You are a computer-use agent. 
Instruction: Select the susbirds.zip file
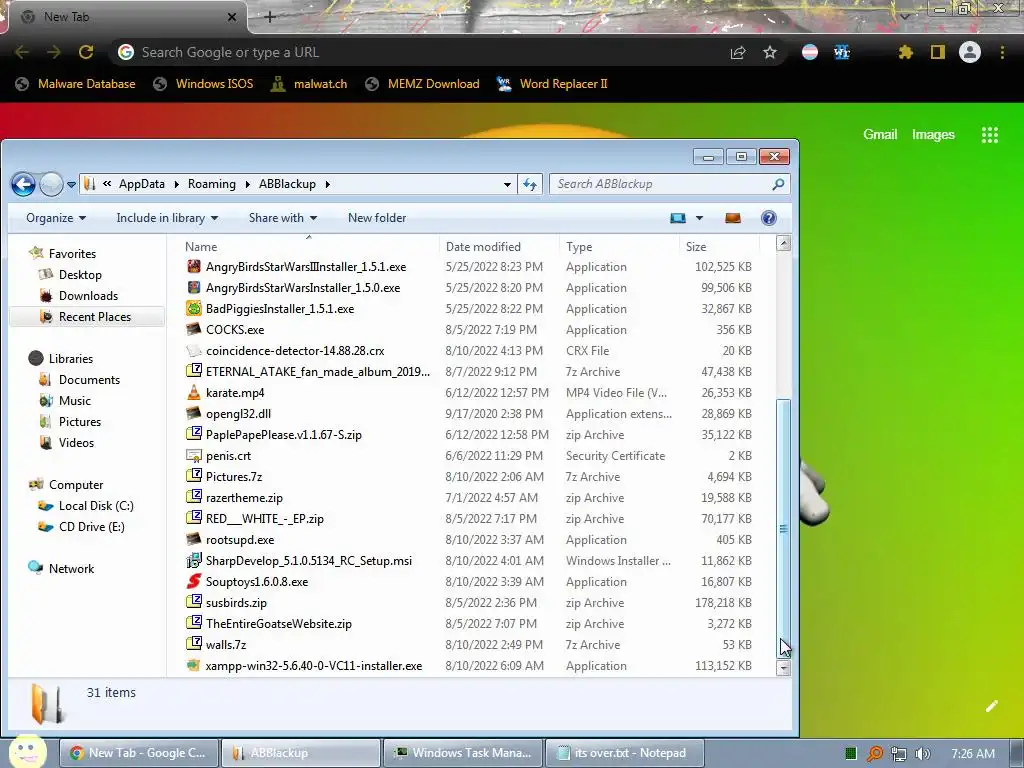click(236, 603)
